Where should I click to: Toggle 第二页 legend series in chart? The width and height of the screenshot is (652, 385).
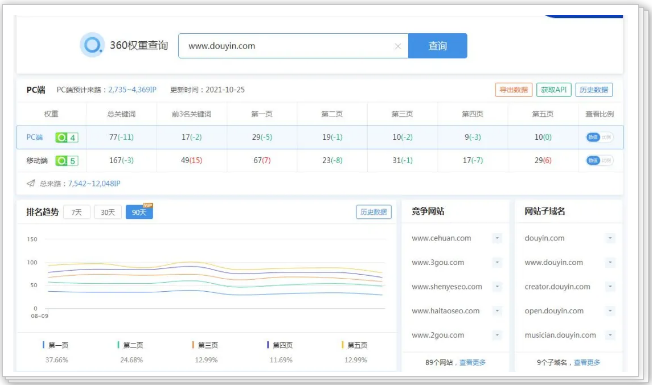pyautogui.click(x=131, y=345)
